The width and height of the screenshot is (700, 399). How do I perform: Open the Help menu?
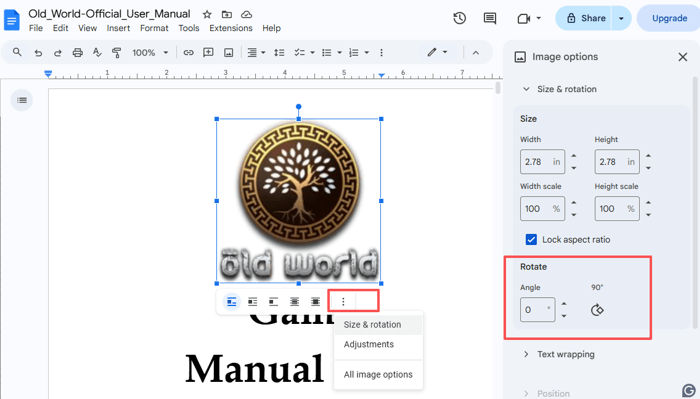click(x=271, y=28)
